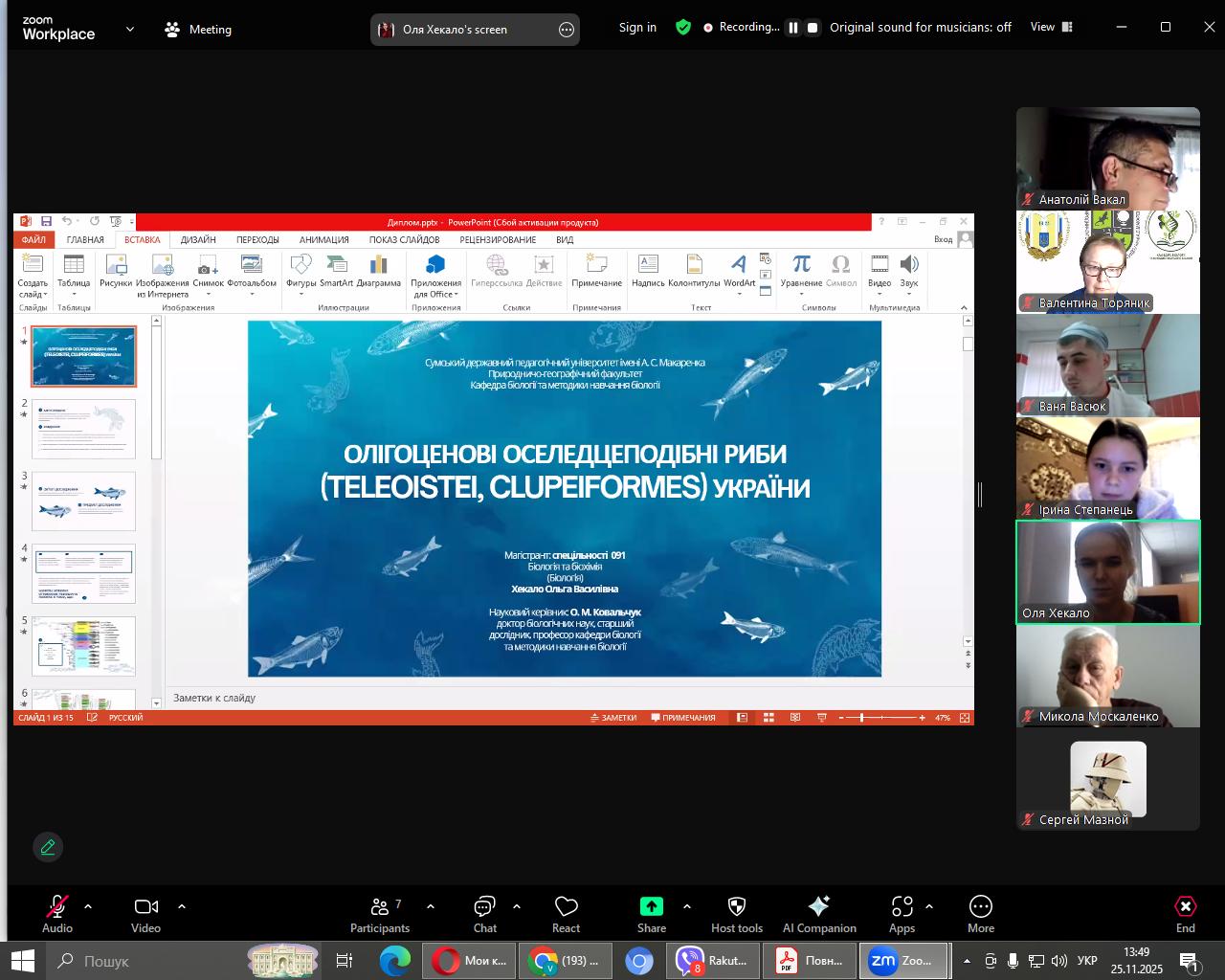Pause the meeting recording
Viewport: 1225px width, 980px height.
coord(792,28)
